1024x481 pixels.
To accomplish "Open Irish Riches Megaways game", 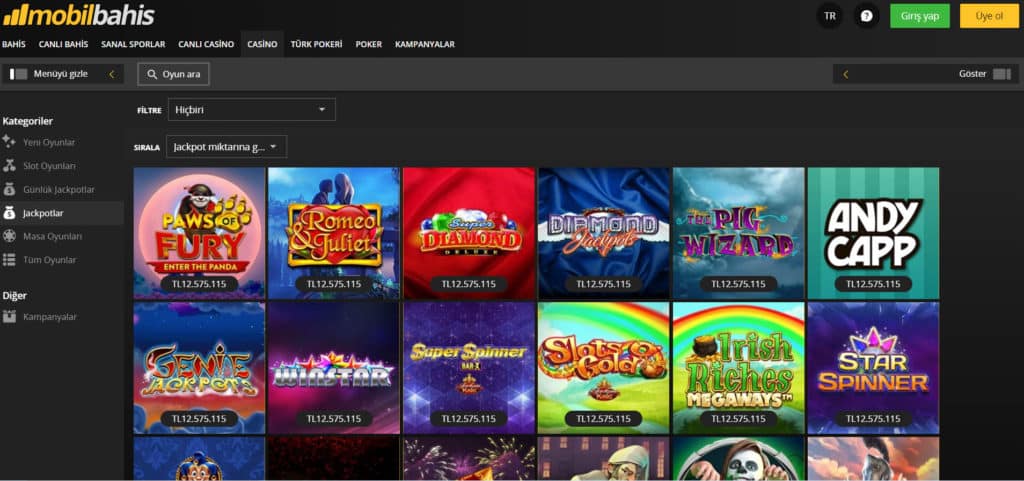I will [x=739, y=367].
